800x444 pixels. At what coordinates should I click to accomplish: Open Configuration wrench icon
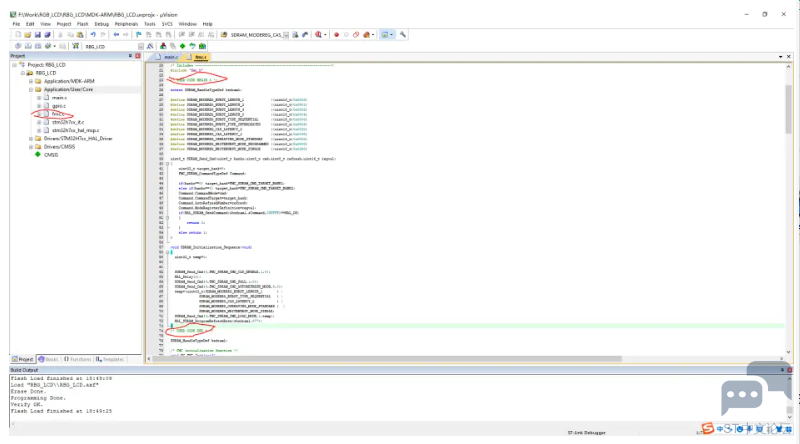(x=403, y=35)
